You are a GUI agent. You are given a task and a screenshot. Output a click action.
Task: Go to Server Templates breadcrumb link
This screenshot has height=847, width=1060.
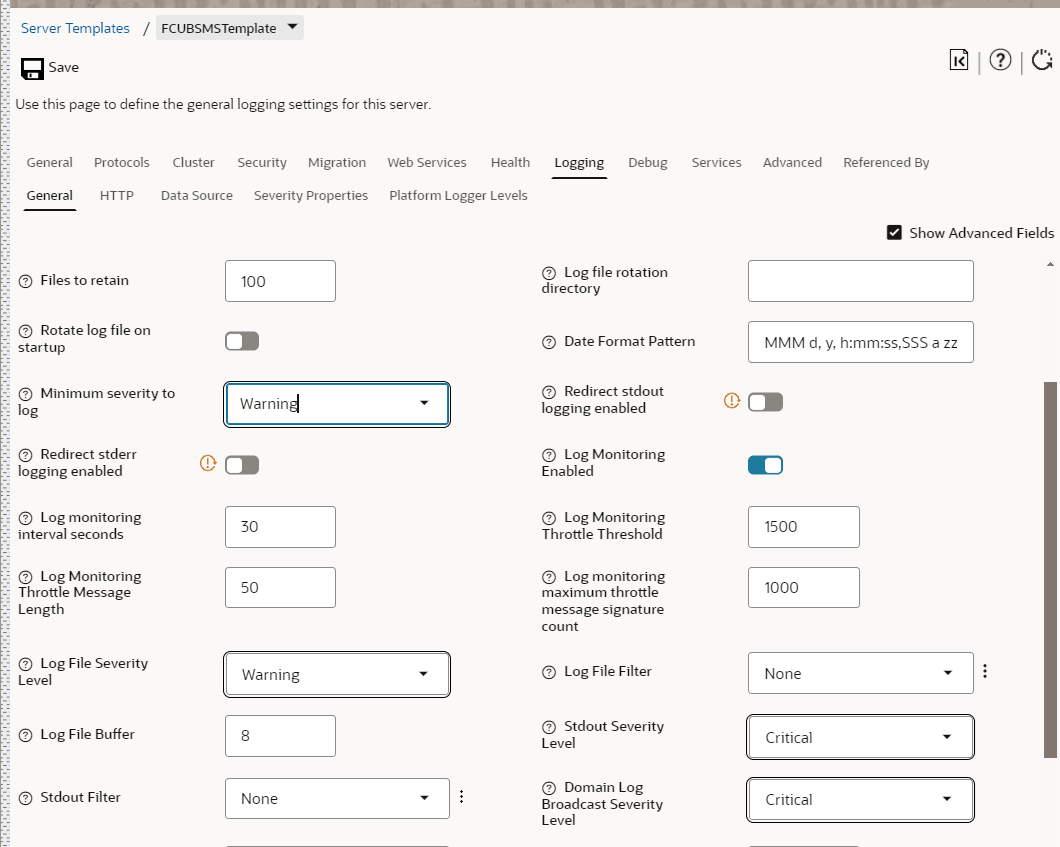75,28
